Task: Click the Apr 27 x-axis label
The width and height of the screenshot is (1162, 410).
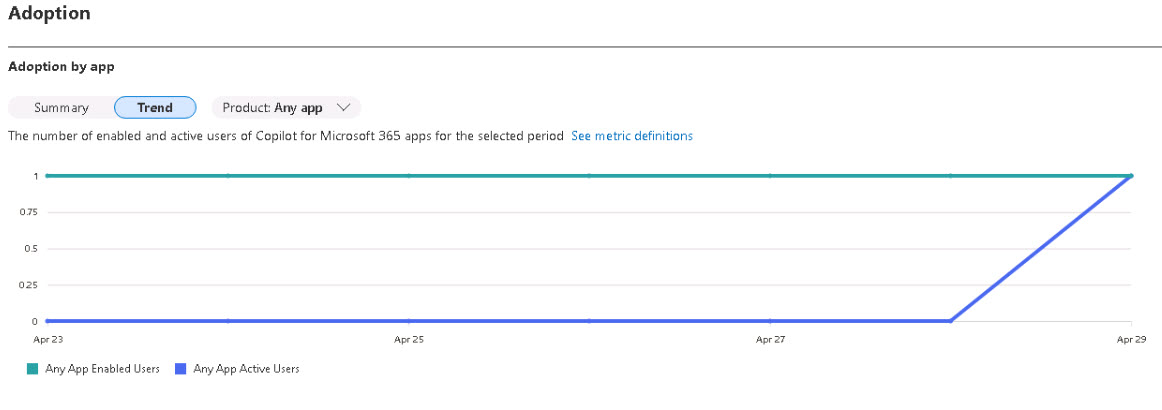Action: click(x=770, y=340)
